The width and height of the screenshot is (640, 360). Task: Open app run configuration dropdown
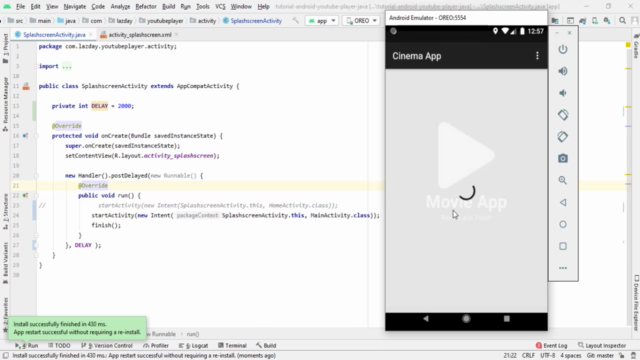(322, 20)
